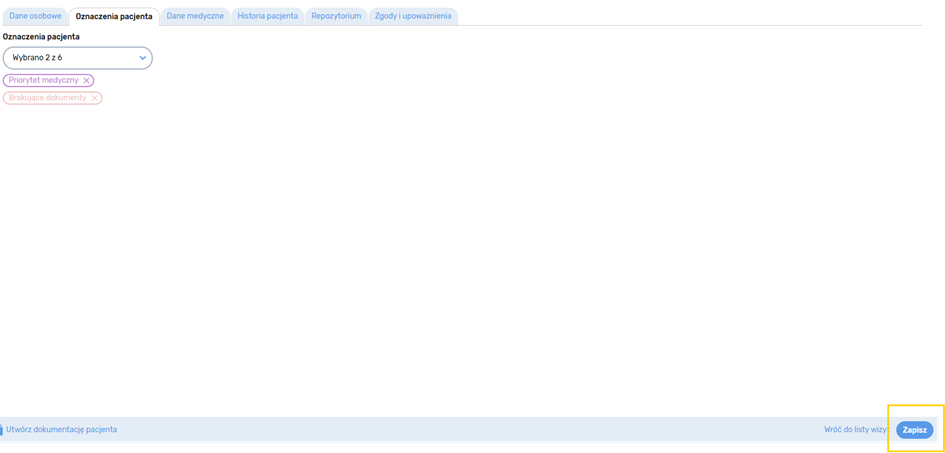The image size is (945, 453).
Task: Click the document icon beside Utwórz dokumentację pacjenta
Action: point(1,429)
